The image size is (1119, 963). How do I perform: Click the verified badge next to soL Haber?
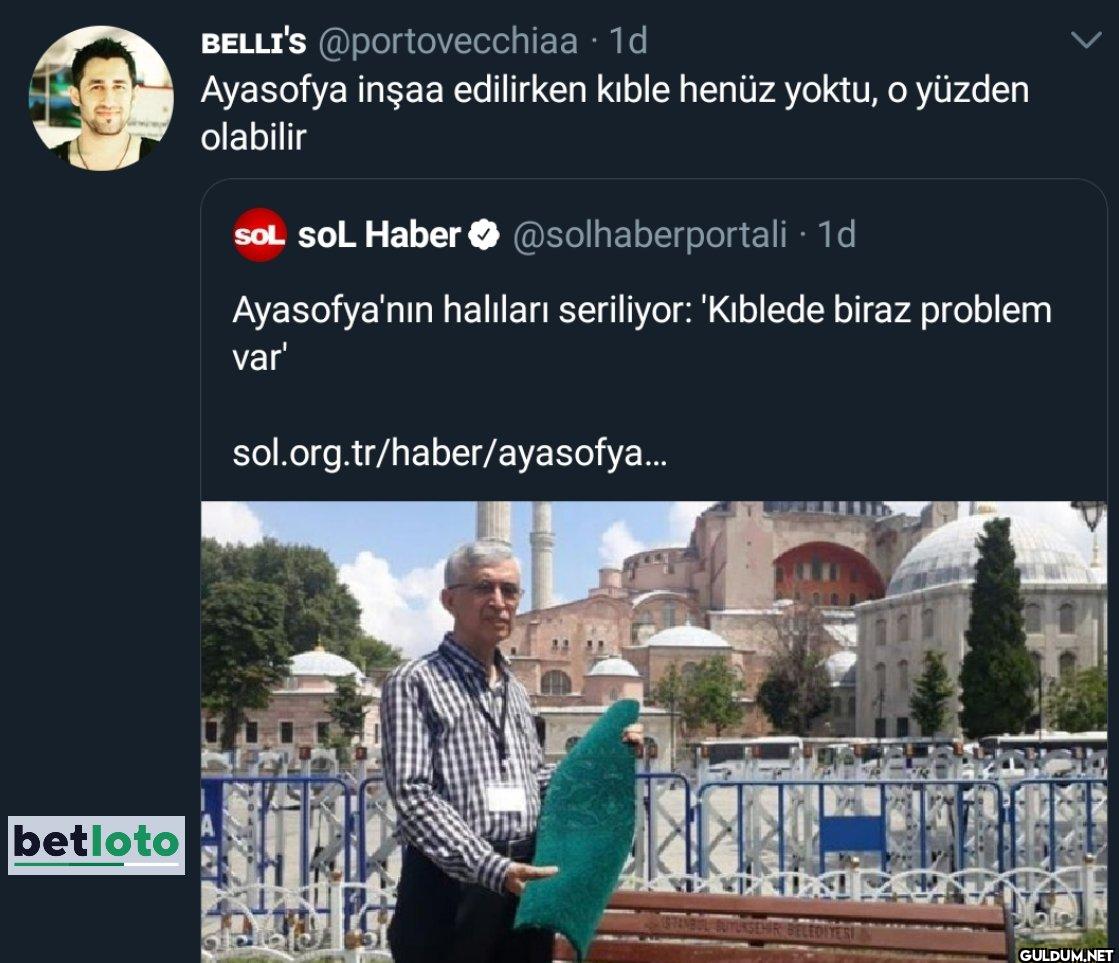click(484, 235)
